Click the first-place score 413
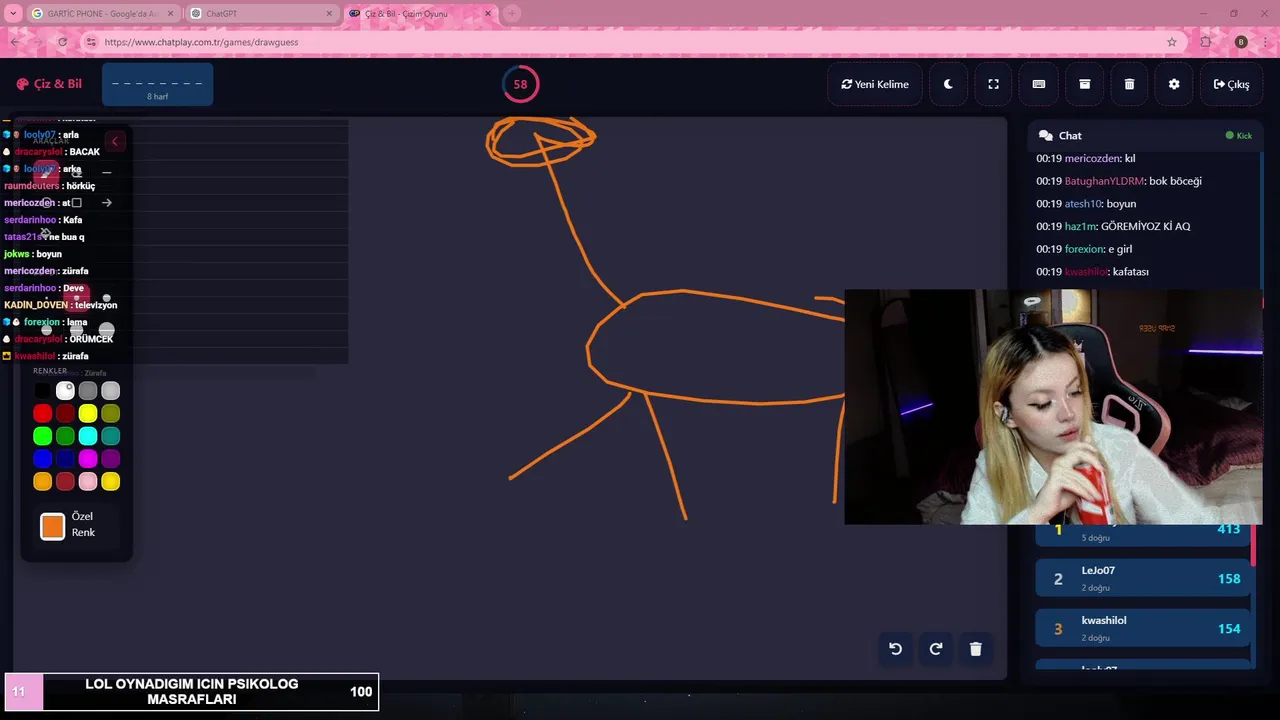 (x=1229, y=529)
